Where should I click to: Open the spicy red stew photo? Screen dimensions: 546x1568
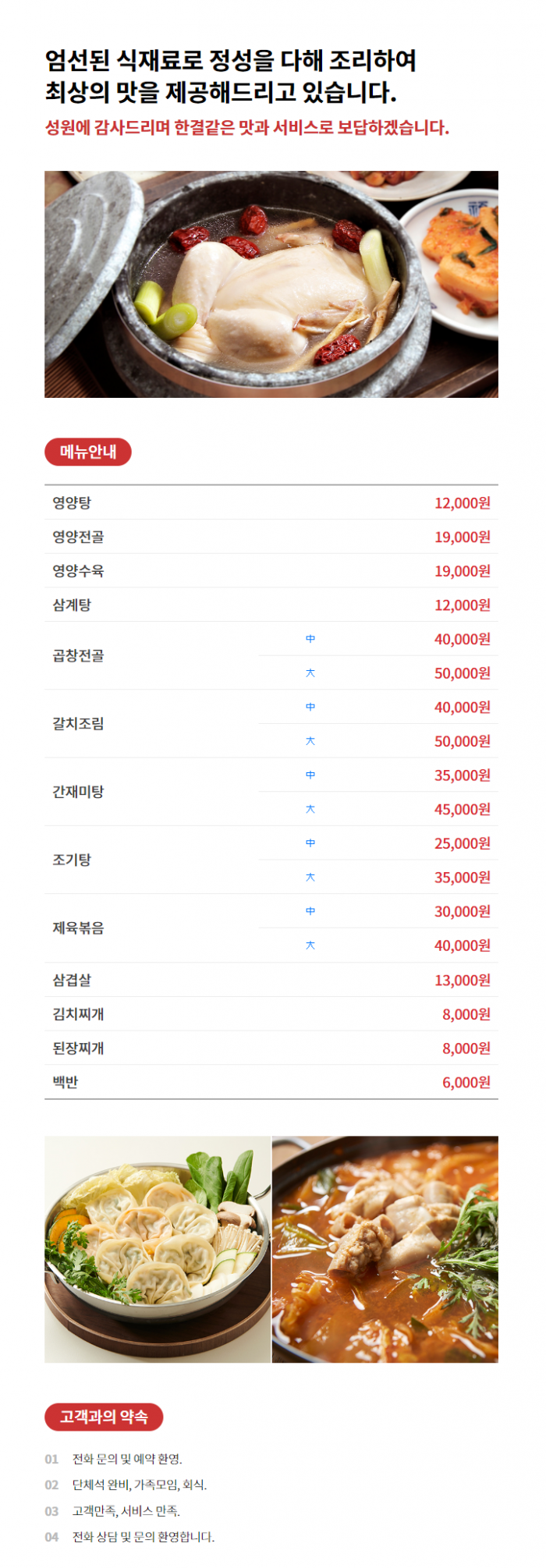pos(385,1249)
